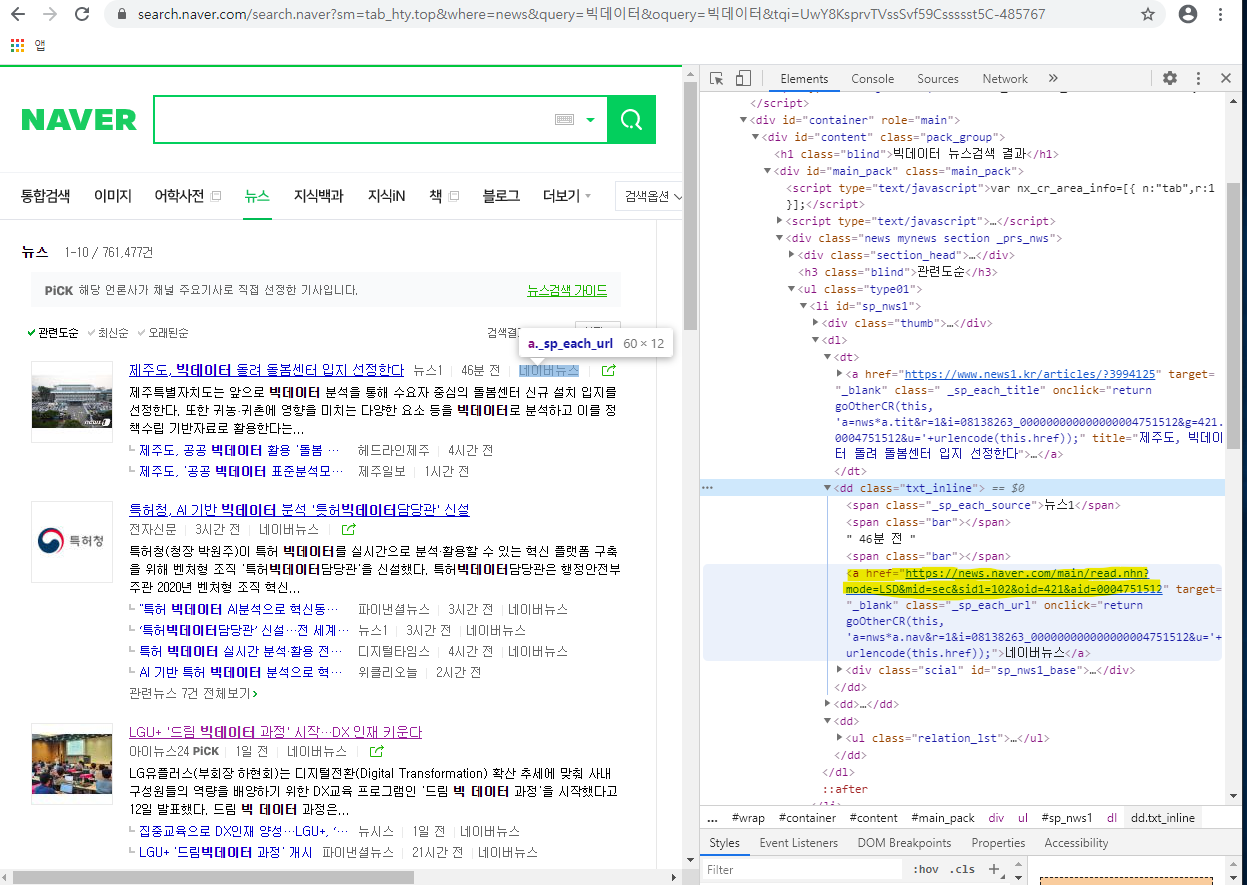Open the search autocomplete dropdown arrow

pos(590,120)
